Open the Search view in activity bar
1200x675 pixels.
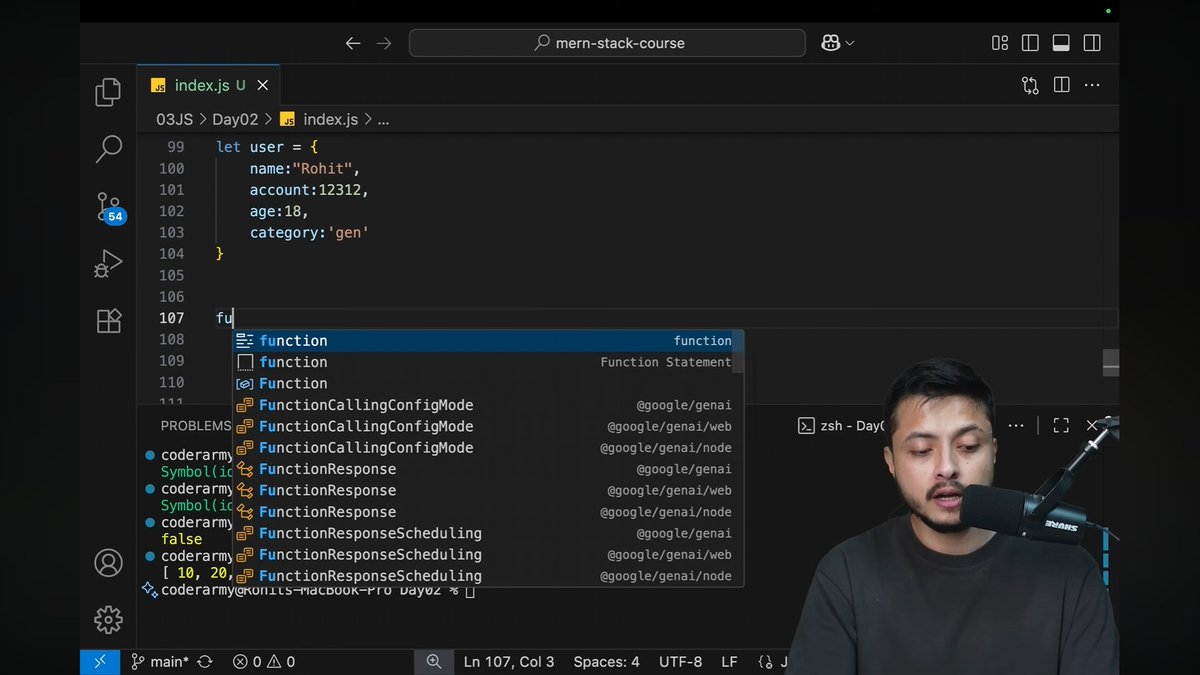coord(108,150)
